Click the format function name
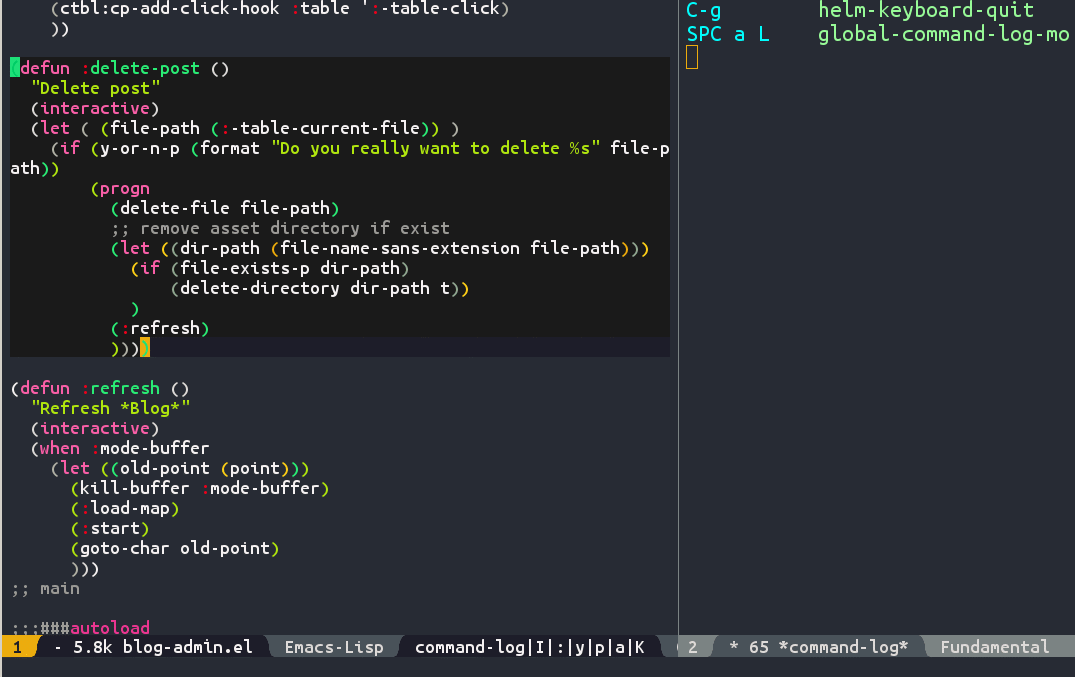This screenshot has width=1075, height=677. pos(230,148)
